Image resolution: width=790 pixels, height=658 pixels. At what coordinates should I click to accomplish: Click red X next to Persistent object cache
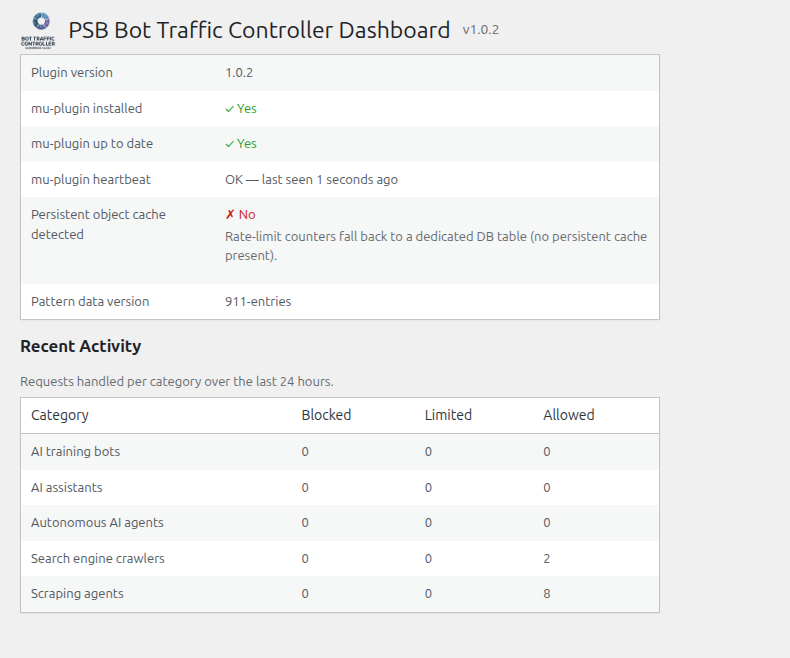(x=230, y=215)
